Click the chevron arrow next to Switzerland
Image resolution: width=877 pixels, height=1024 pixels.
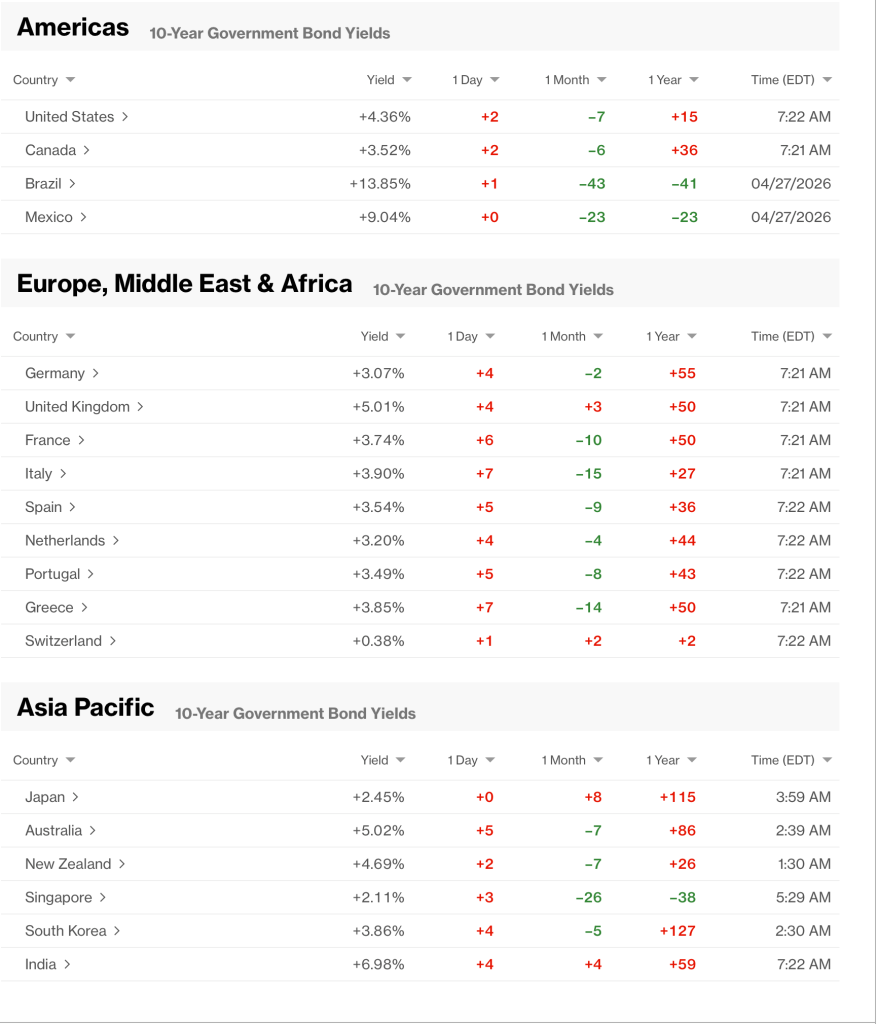pyautogui.click(x=113, y=641)
